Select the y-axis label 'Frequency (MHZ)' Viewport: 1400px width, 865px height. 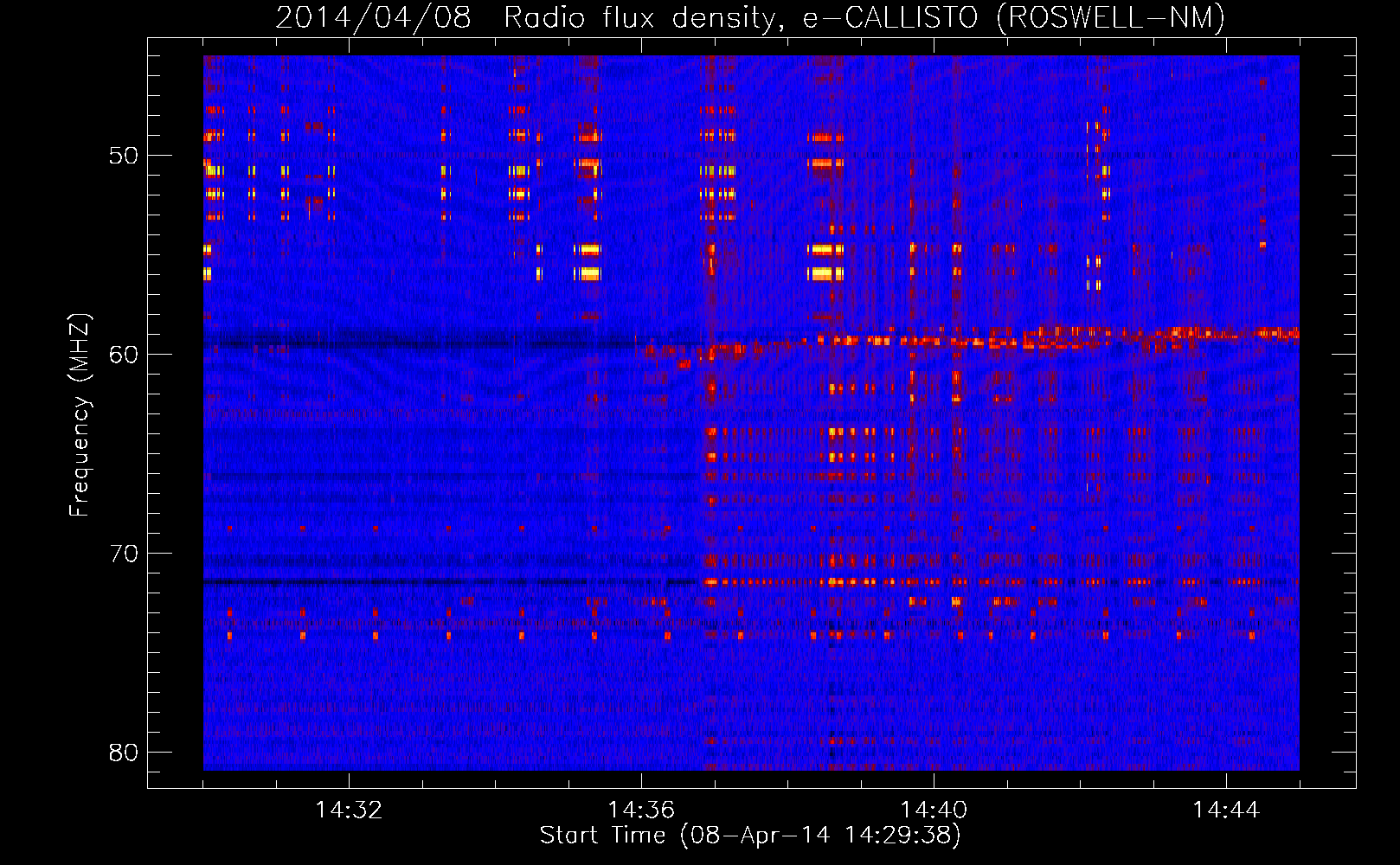[79, 415]
